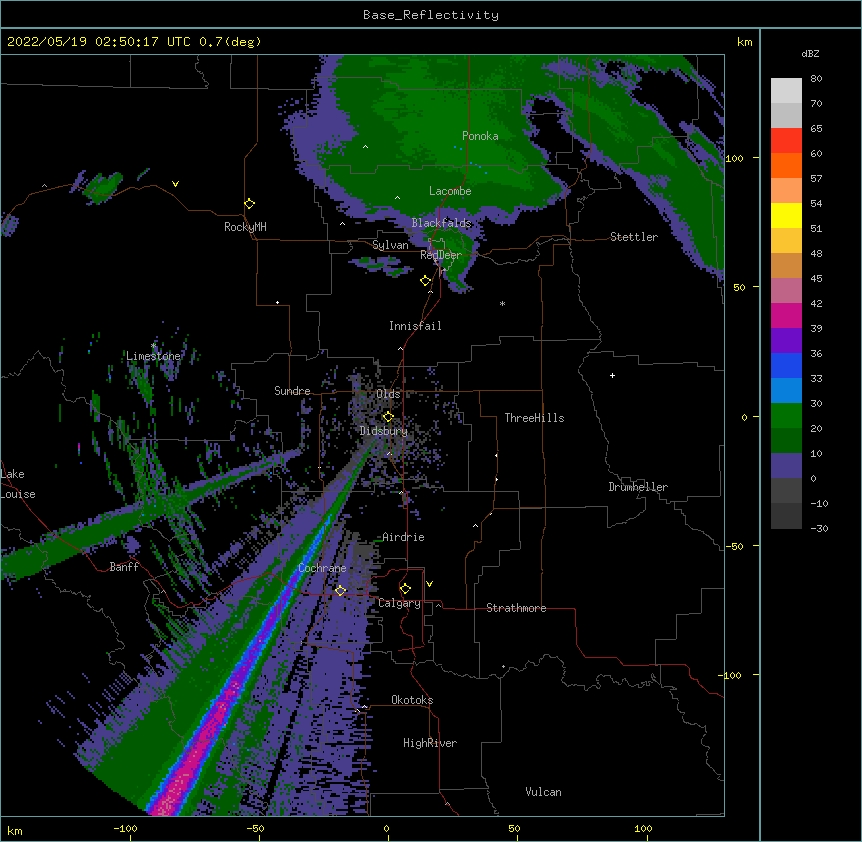Image resolution: width=862 pixels, height=842 pixels.
Task: Click the Sylvan label on the map
Action: pyautogui.click(x=390, y=245)
